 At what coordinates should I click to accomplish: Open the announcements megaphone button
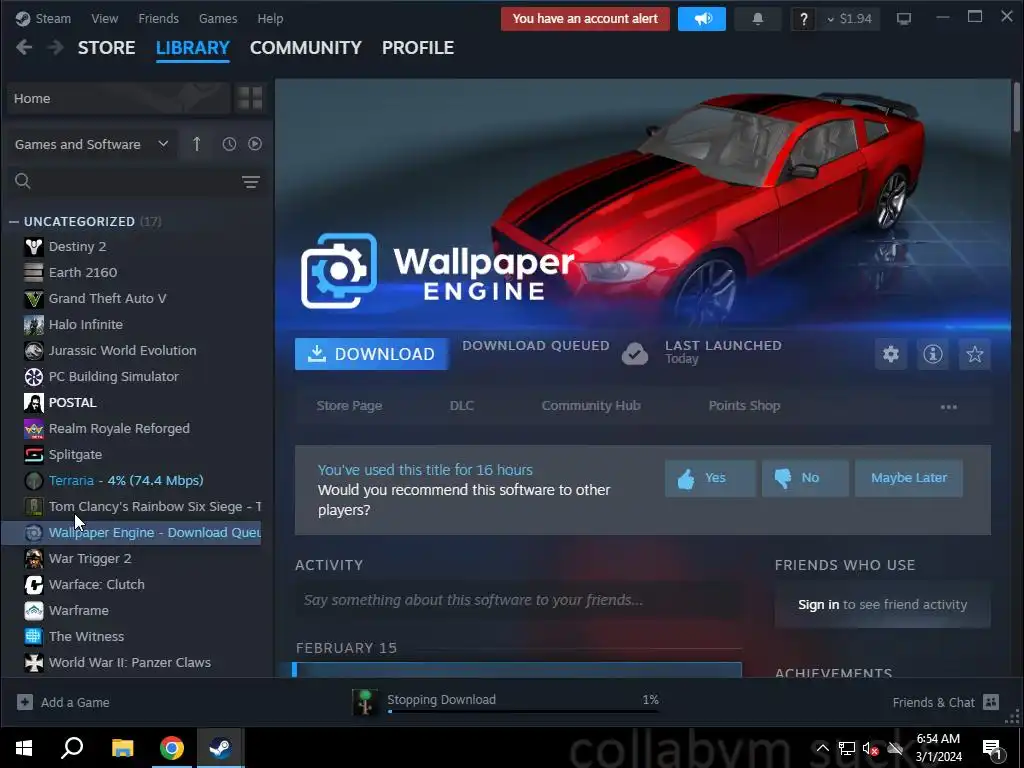701,19
